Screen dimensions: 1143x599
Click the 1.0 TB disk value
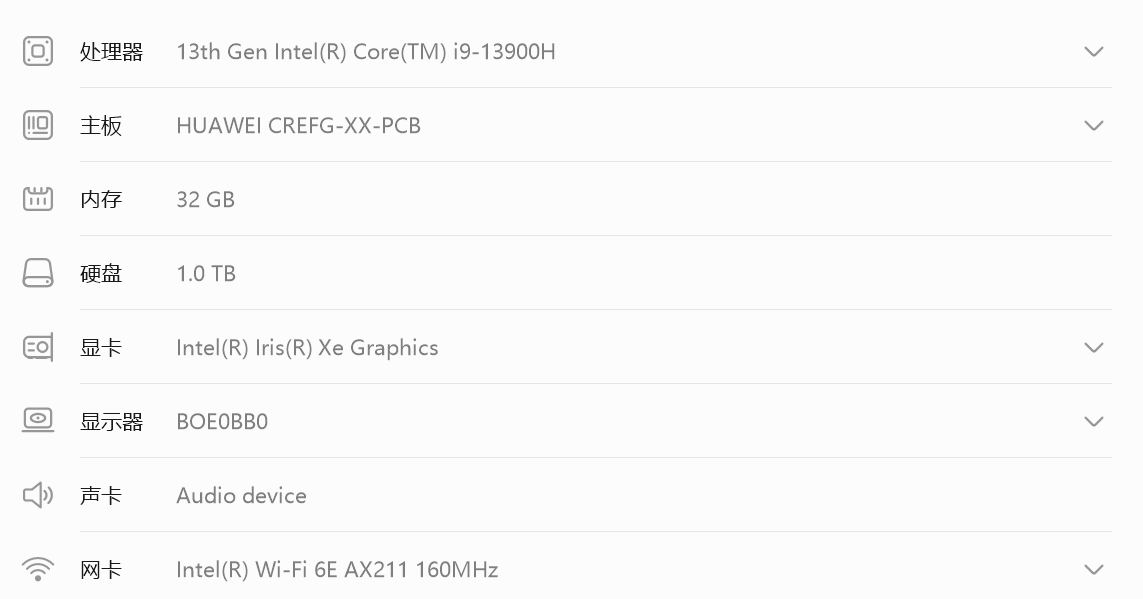pos(206,273)
